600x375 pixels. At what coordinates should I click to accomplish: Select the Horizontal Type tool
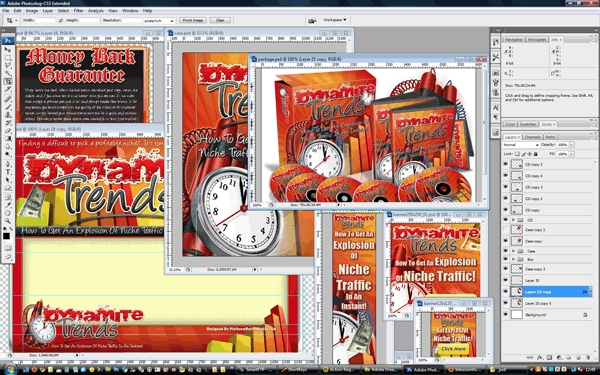[x=8, y=171]
